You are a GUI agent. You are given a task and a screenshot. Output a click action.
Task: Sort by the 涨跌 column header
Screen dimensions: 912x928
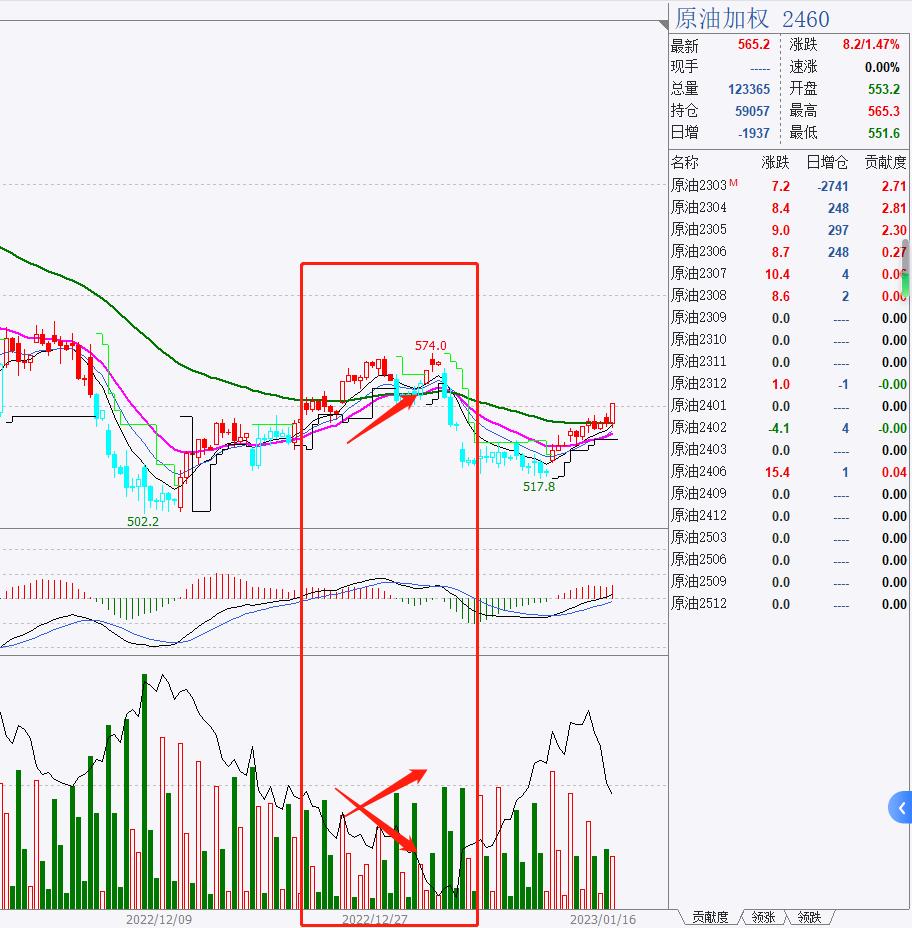775,162
